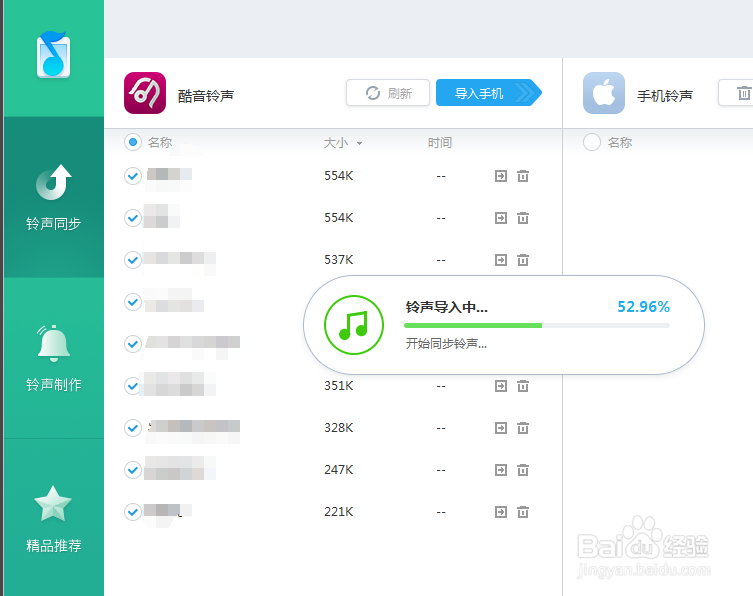Uncheck the 247K ringtone row
Image resolution: width=753 pixels, height=596 pixels.
click(133, 470)
